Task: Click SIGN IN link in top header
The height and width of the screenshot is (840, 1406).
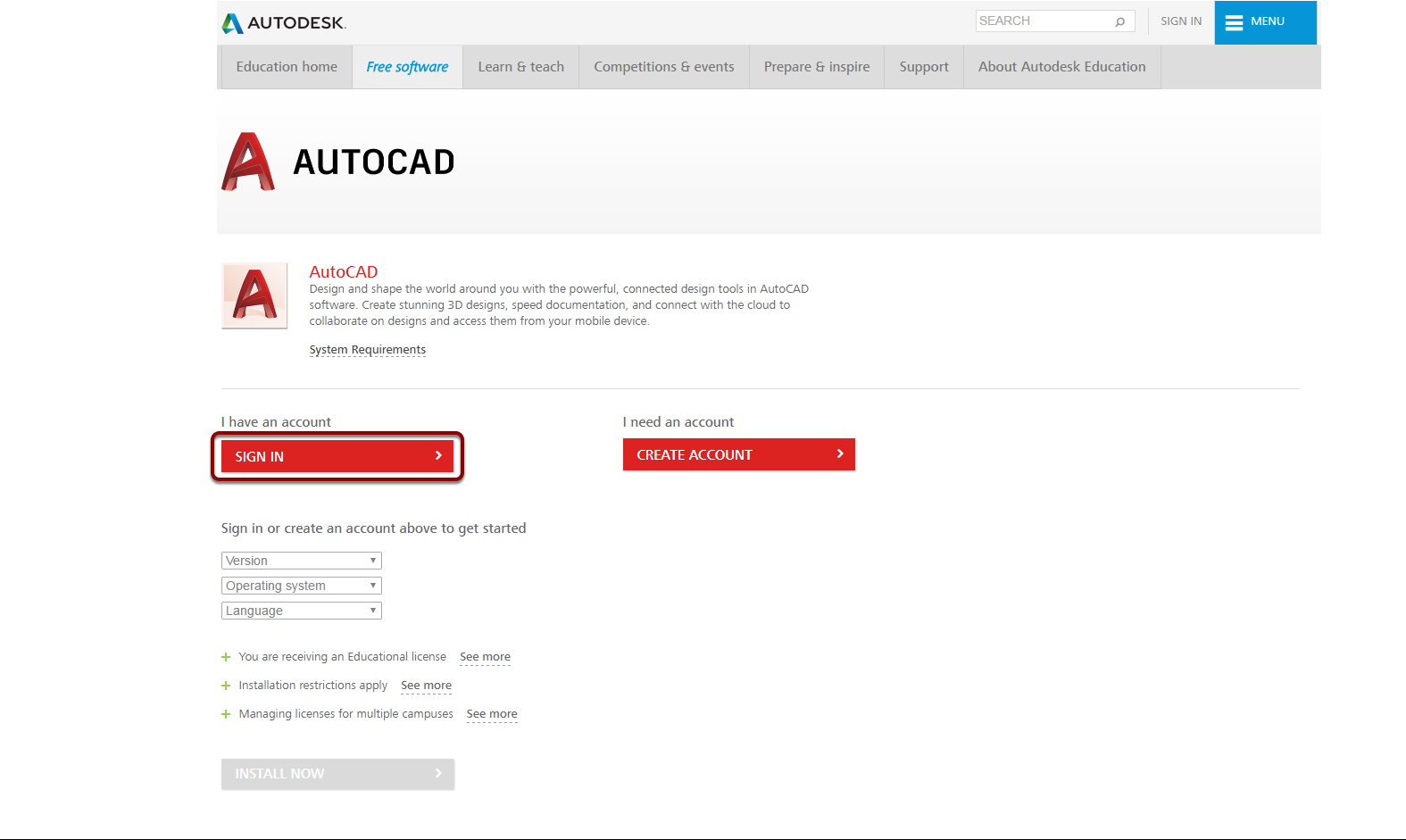Action: point(1181,21)
